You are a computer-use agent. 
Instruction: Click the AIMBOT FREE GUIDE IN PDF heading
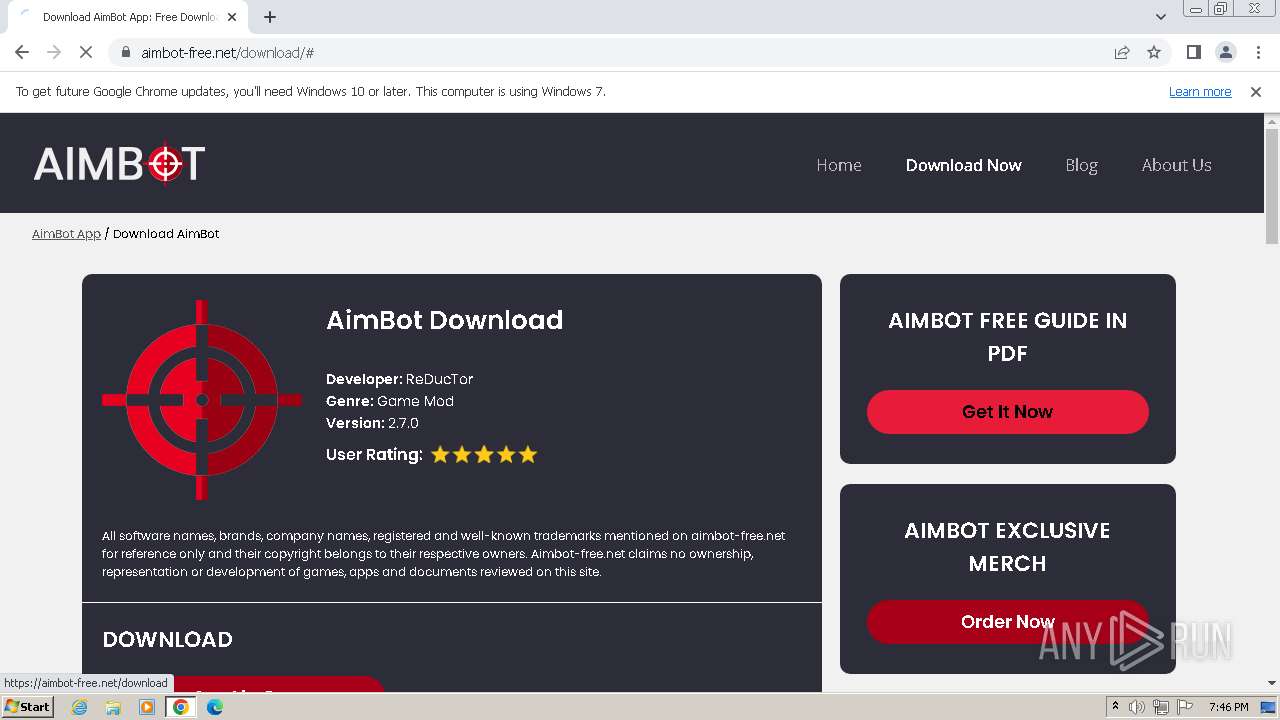tap(1007, 337)
